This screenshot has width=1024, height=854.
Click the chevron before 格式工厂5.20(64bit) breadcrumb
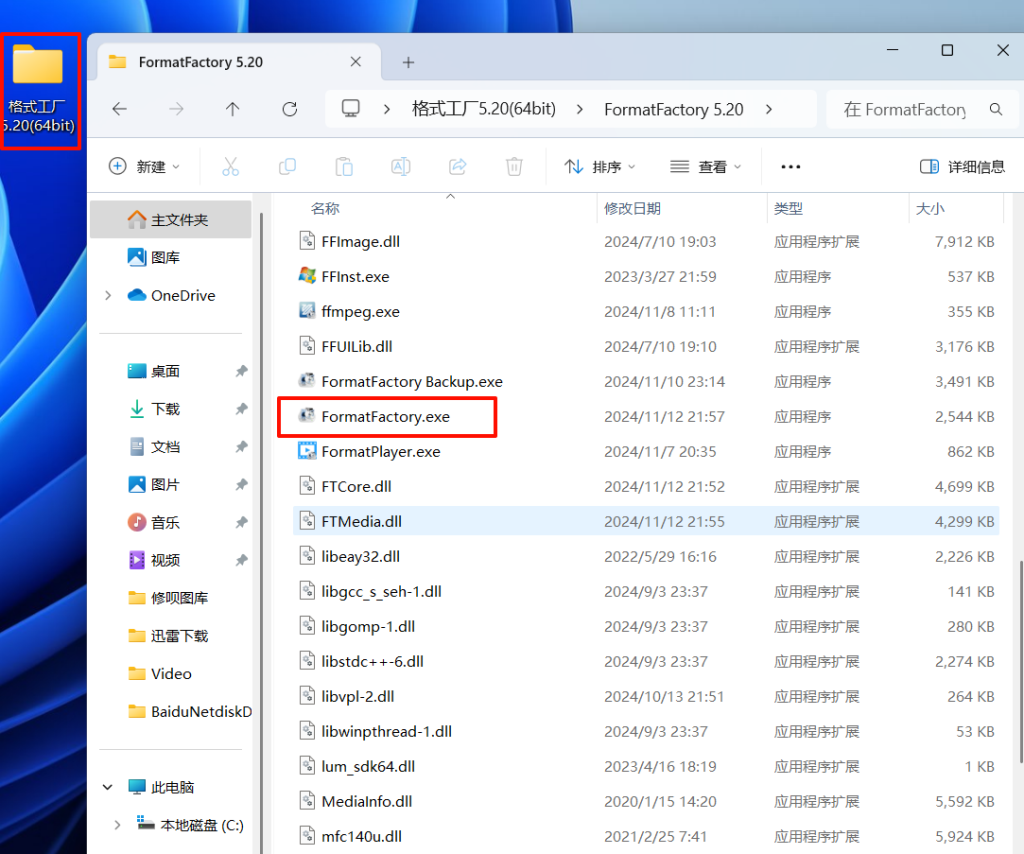[x=387, y=109]
